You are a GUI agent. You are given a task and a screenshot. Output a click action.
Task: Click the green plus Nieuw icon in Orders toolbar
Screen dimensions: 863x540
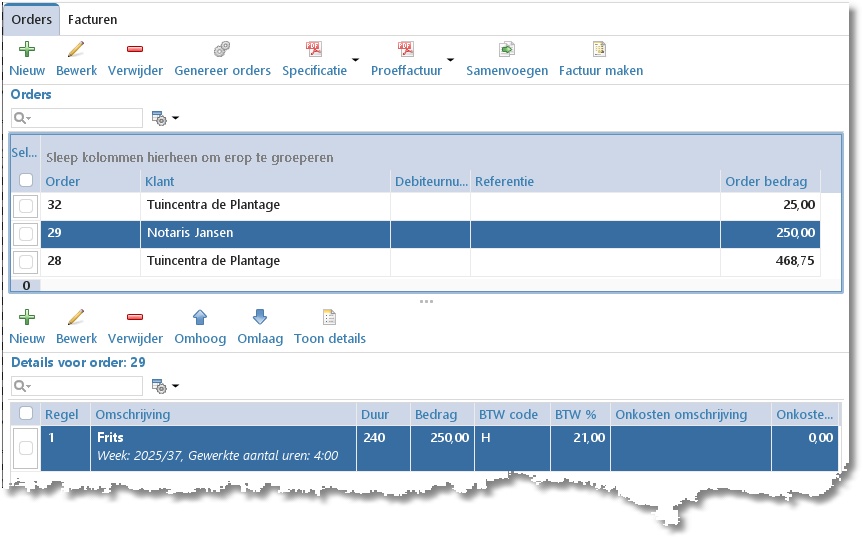coord(26,50)
